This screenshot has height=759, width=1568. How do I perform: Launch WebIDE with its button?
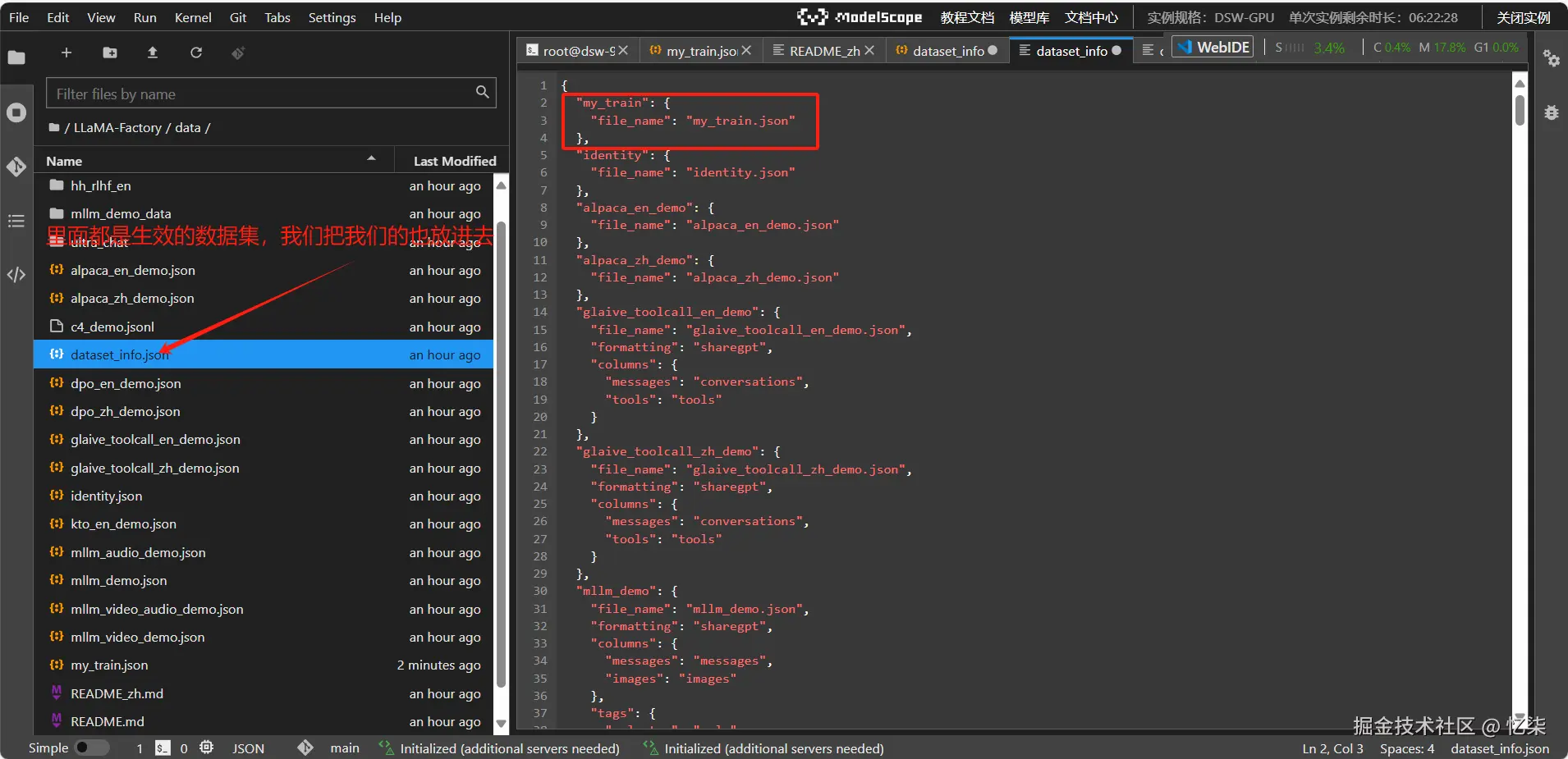tap(1213, 48)
